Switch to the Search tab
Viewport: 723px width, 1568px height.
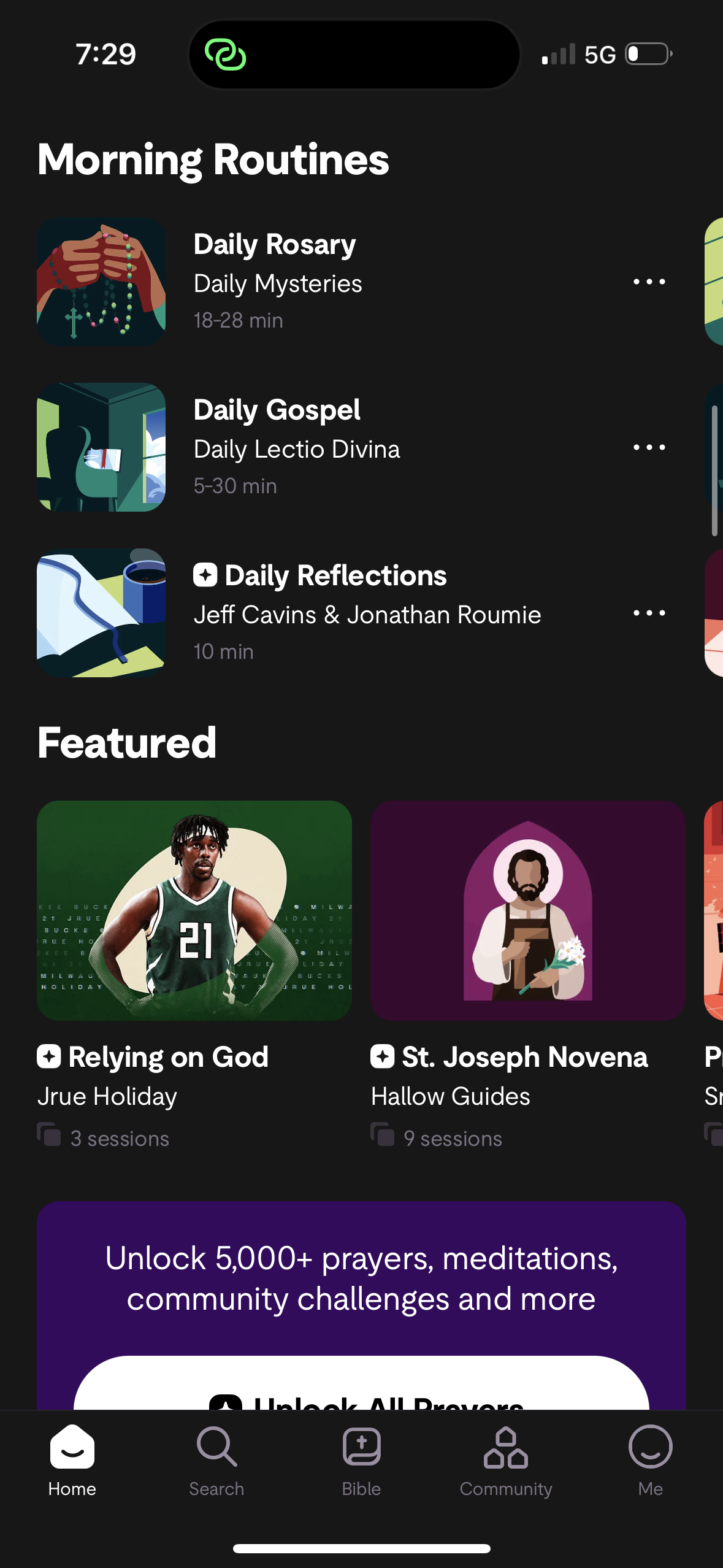pos(216,1459)
